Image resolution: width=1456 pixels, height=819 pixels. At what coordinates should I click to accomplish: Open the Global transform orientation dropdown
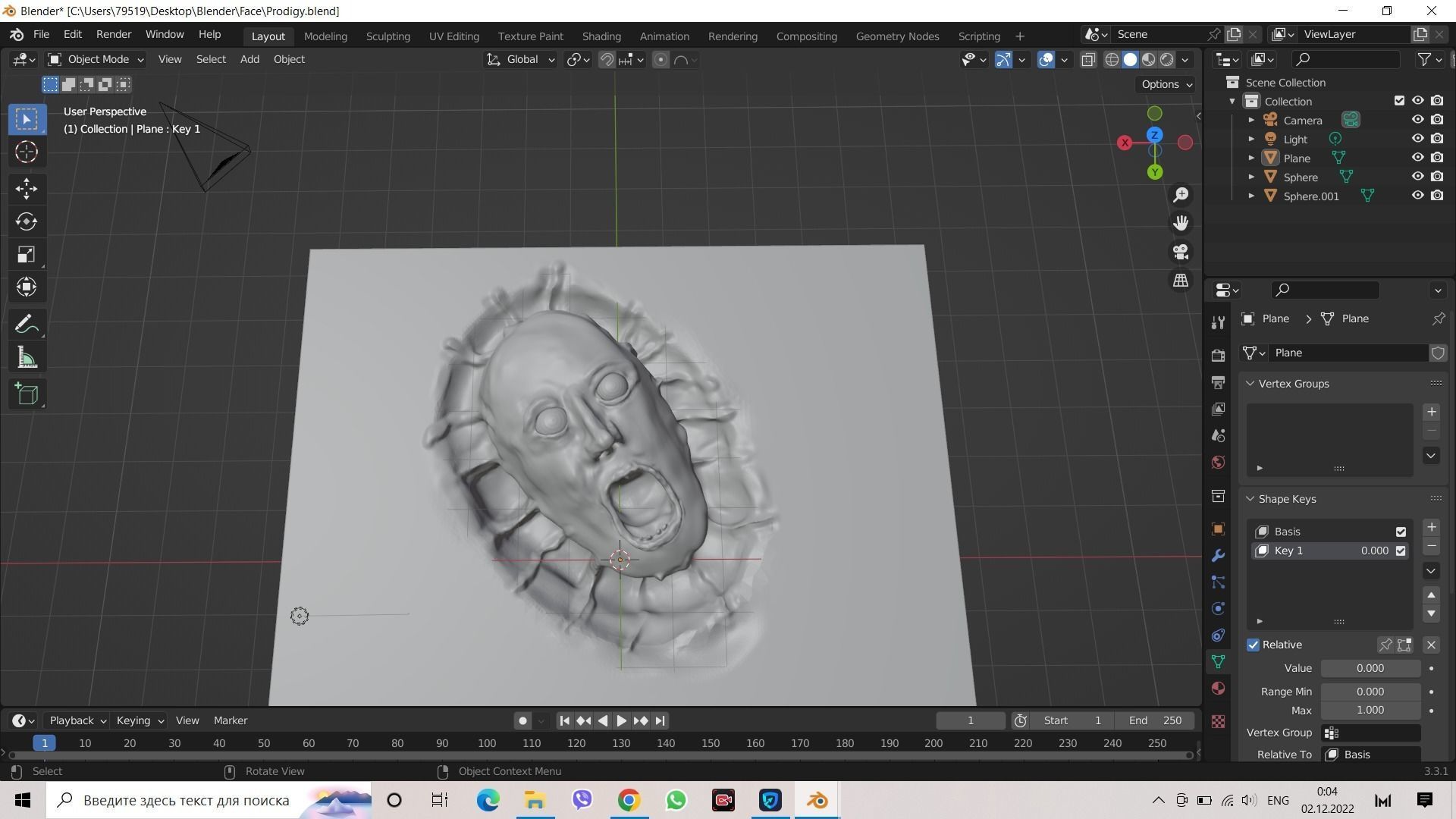click(x=520, y=59)
